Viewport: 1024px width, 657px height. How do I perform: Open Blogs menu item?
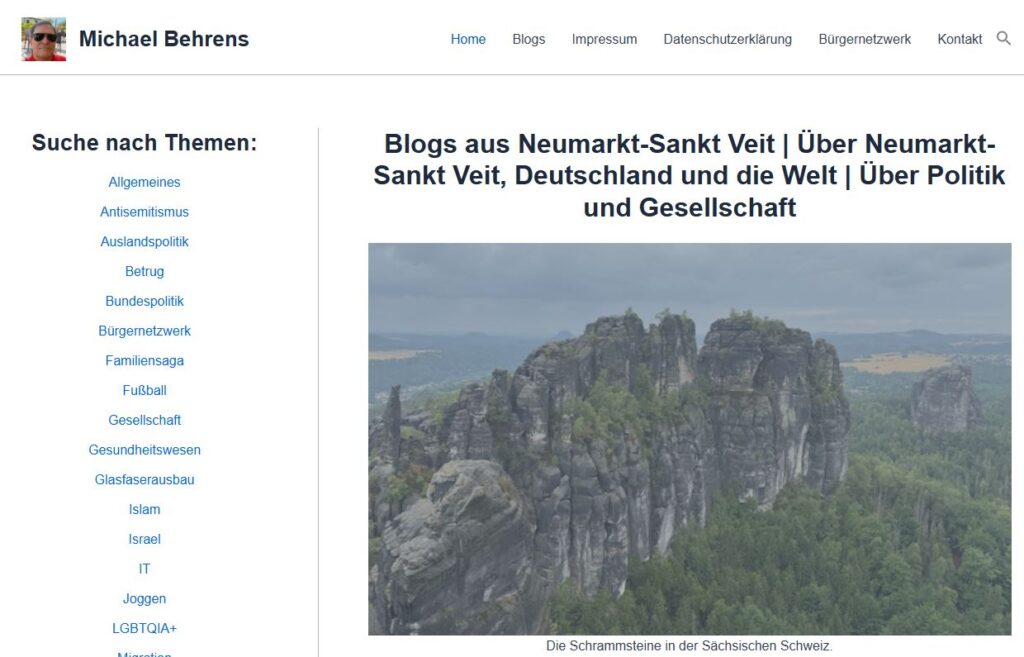[x=528, y=39]
